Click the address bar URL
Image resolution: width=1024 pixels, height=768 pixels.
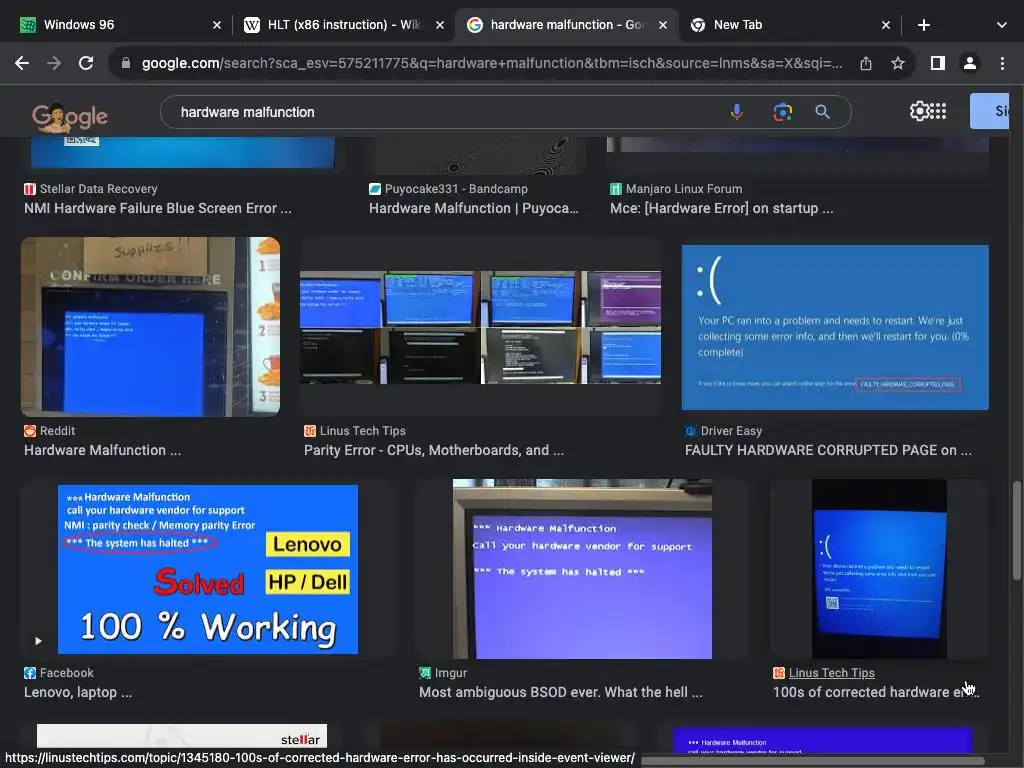point(492,63)
